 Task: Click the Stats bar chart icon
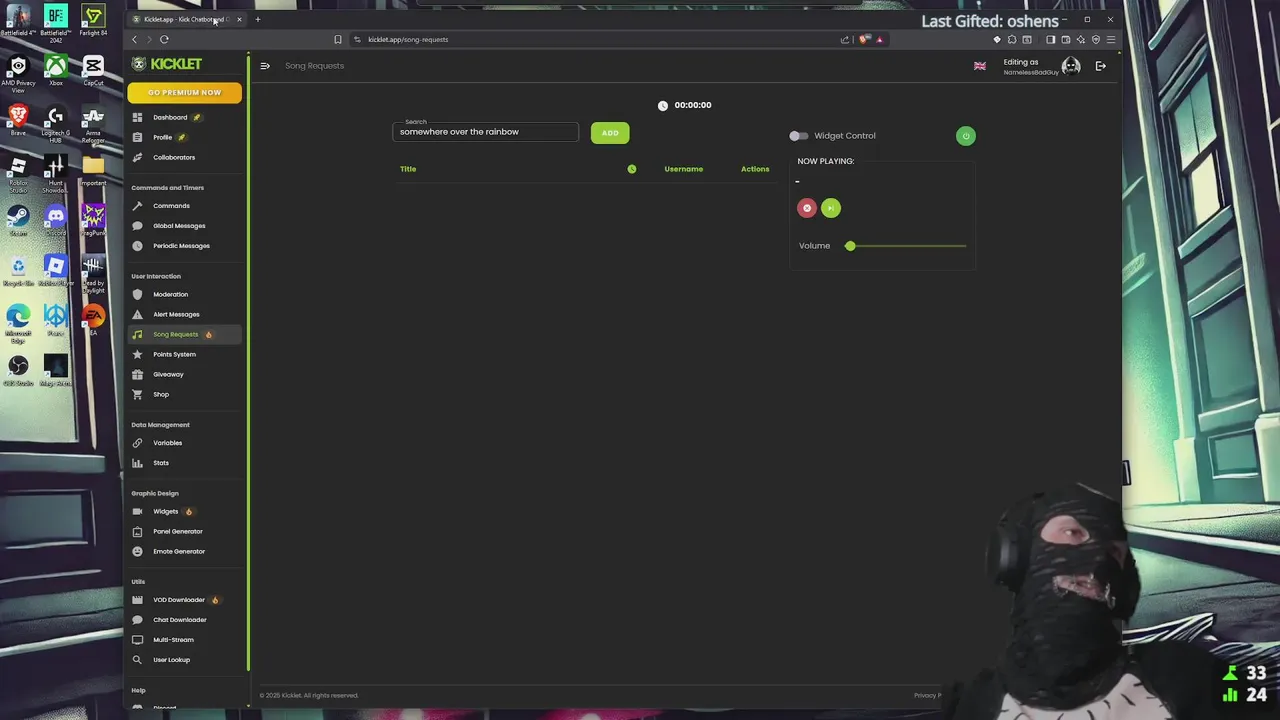[x=138, y=463]
